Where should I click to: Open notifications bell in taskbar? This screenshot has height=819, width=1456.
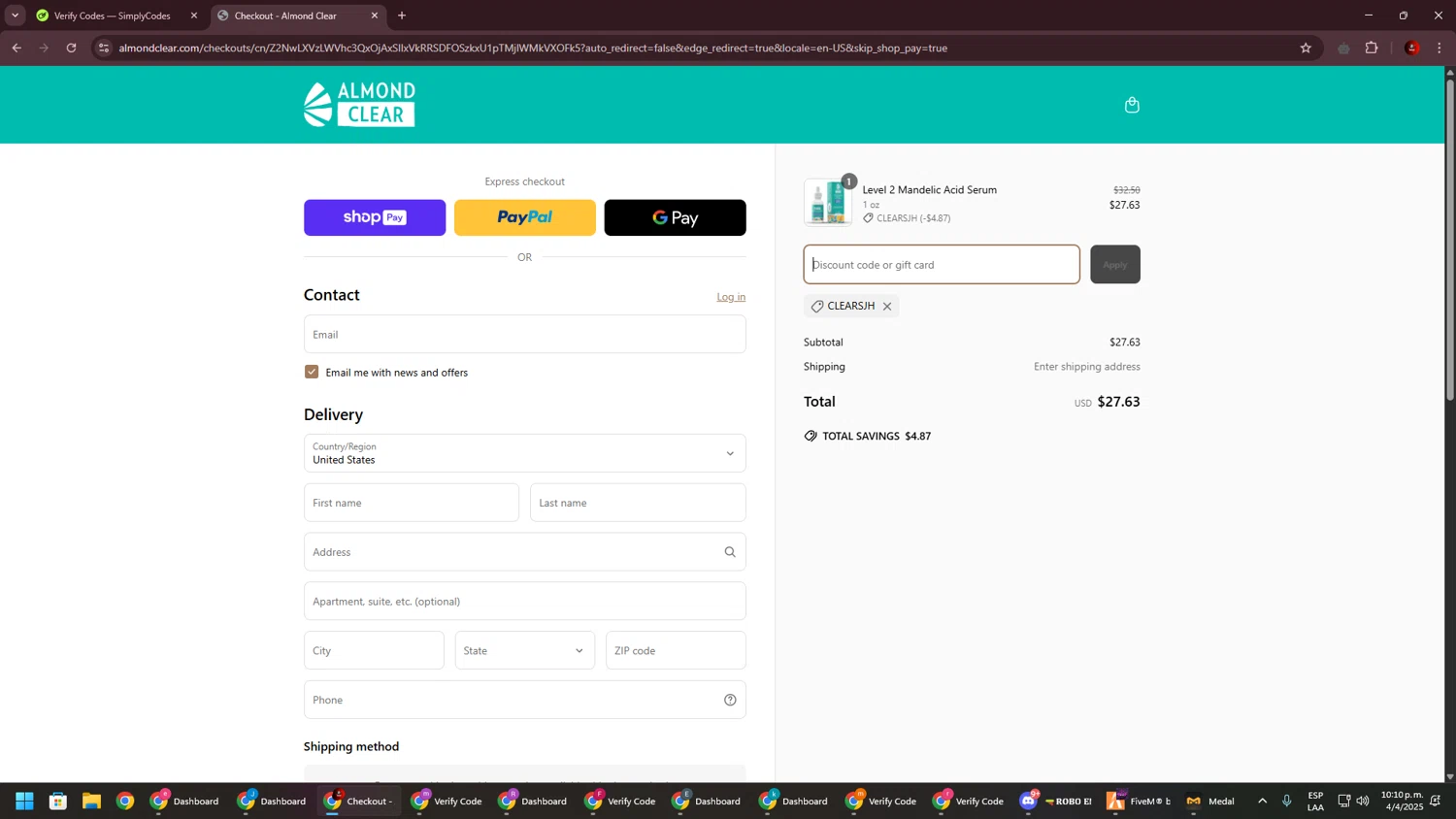[1436, 801]
